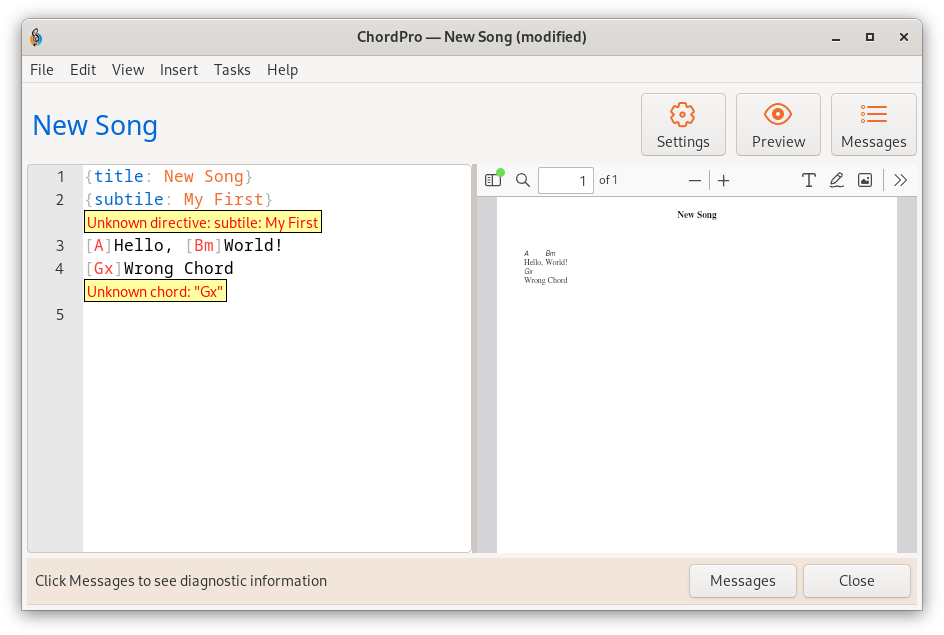Viewport: 944px width, 635px height.
Task: Click the "Unknown directive: subtile: My First" warning
Action: (x=203, y=222)
